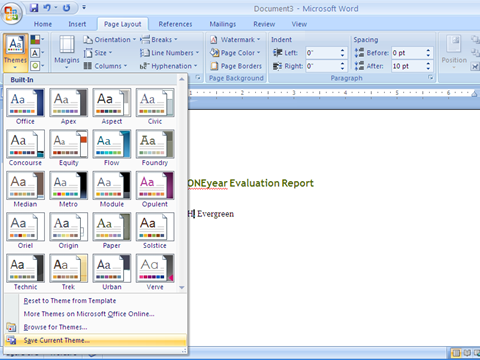Click the Page Borders icon

214,66
